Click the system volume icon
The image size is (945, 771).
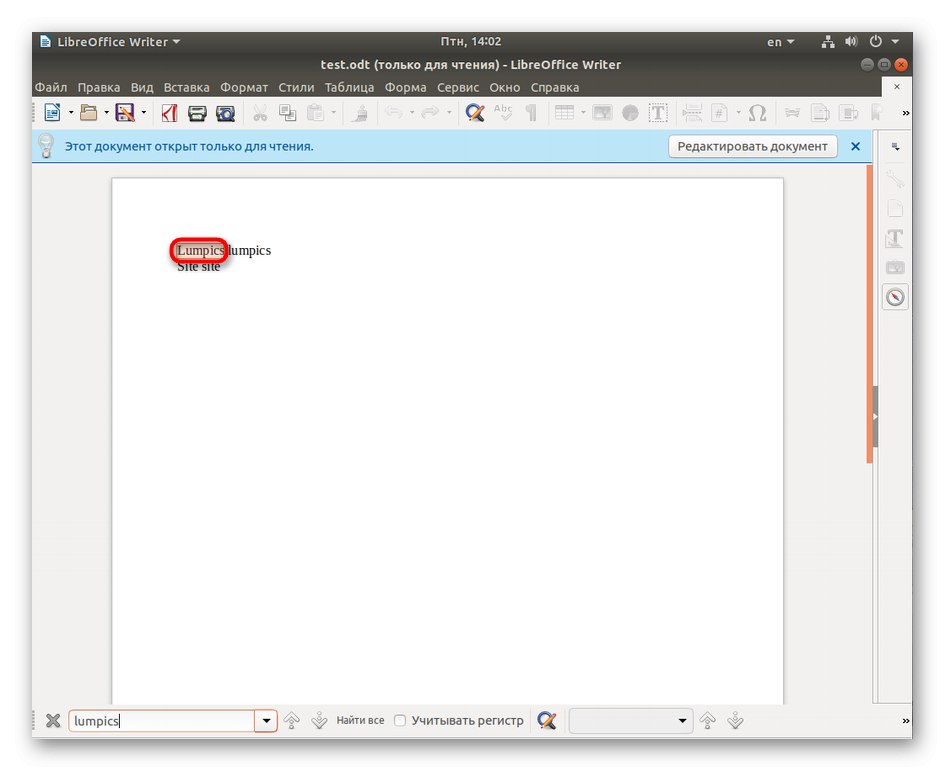pyautogui.click(x=851, y=42)
